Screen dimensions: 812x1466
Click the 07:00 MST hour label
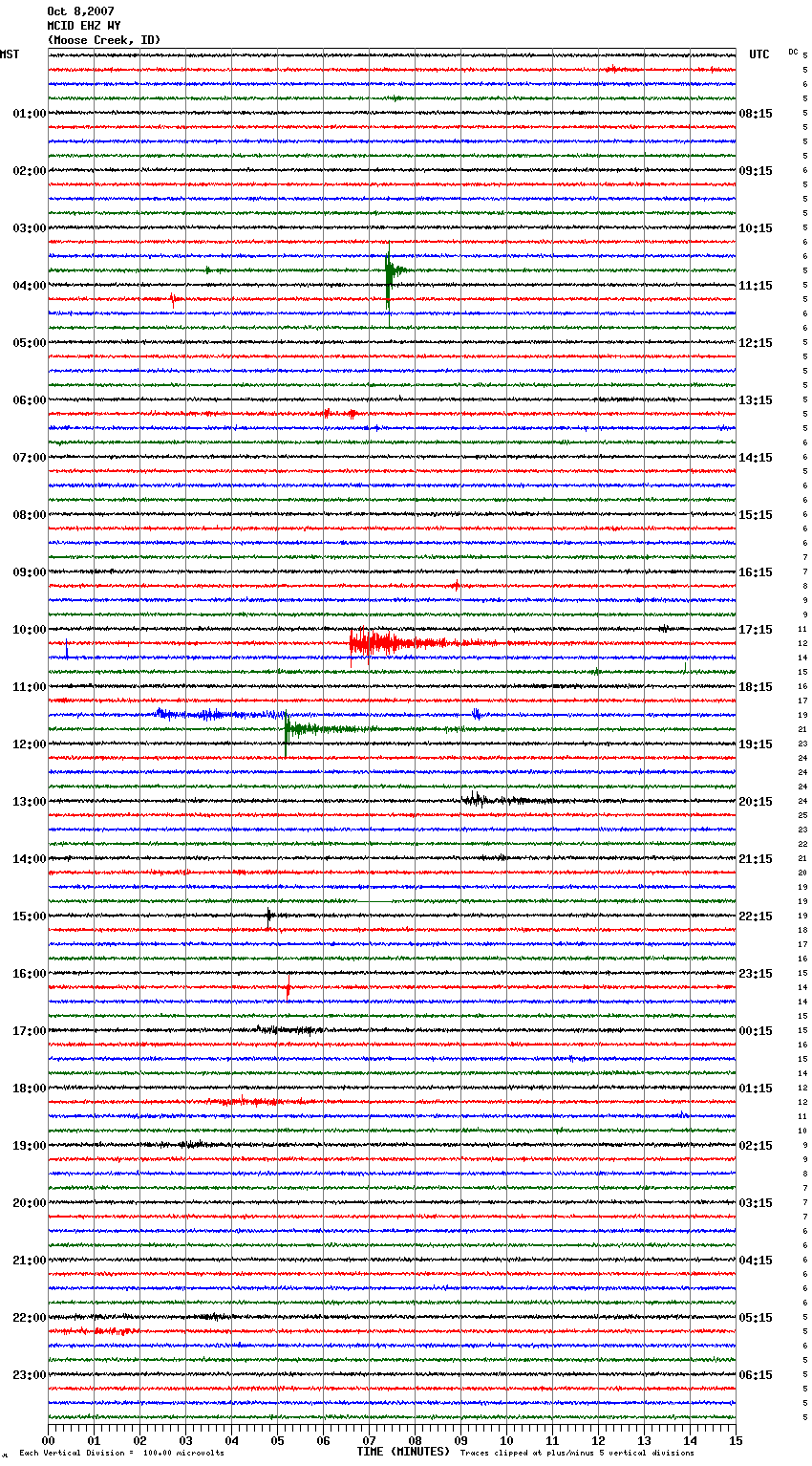(x=30, y=458)
